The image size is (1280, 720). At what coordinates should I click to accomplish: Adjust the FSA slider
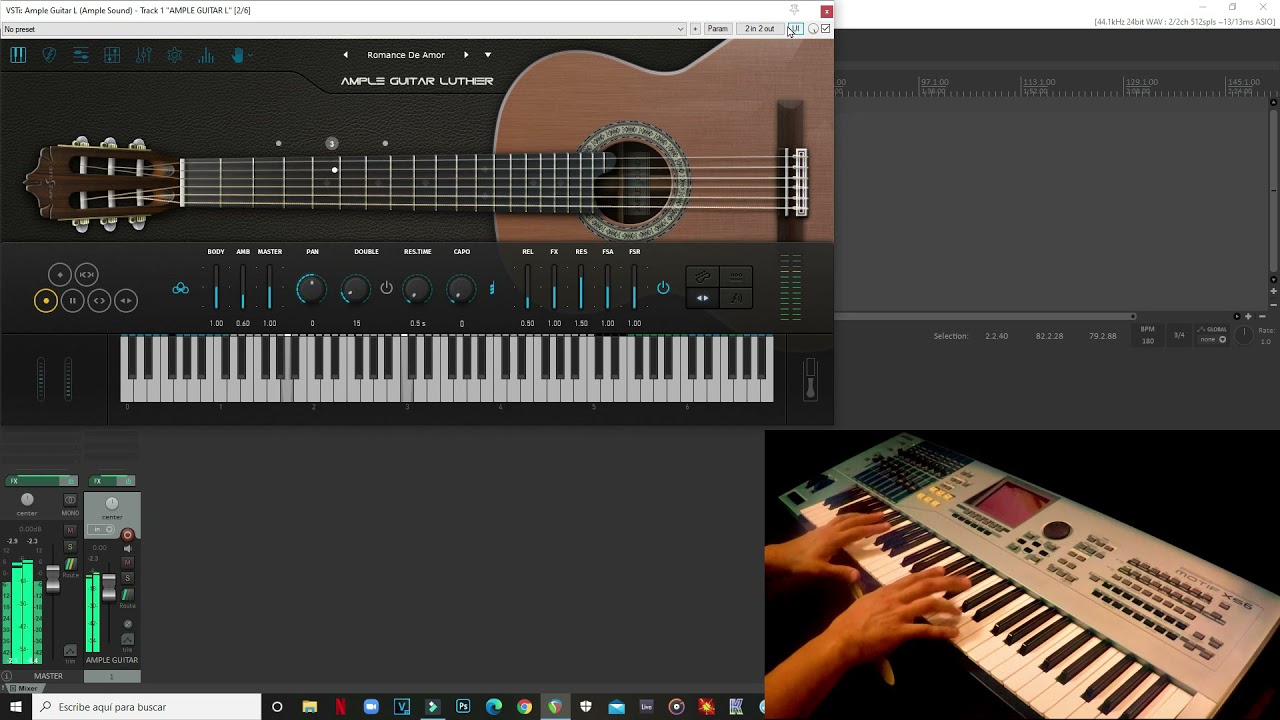pos(608,287)
